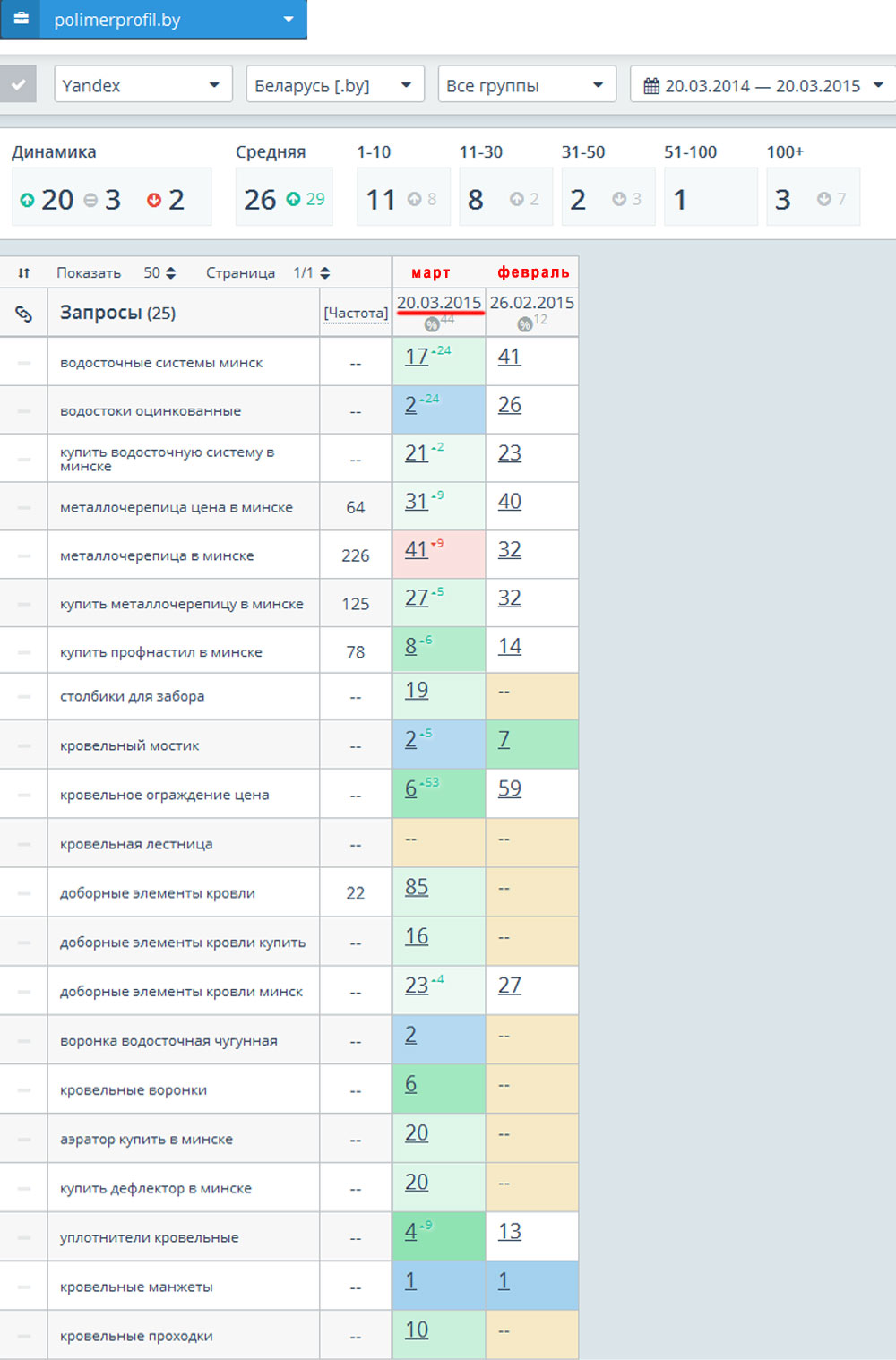This screenshot has width=896, height=1360.
Task: Open position 20 for купить дефлектор в минске
Action: click(416, 1184)
